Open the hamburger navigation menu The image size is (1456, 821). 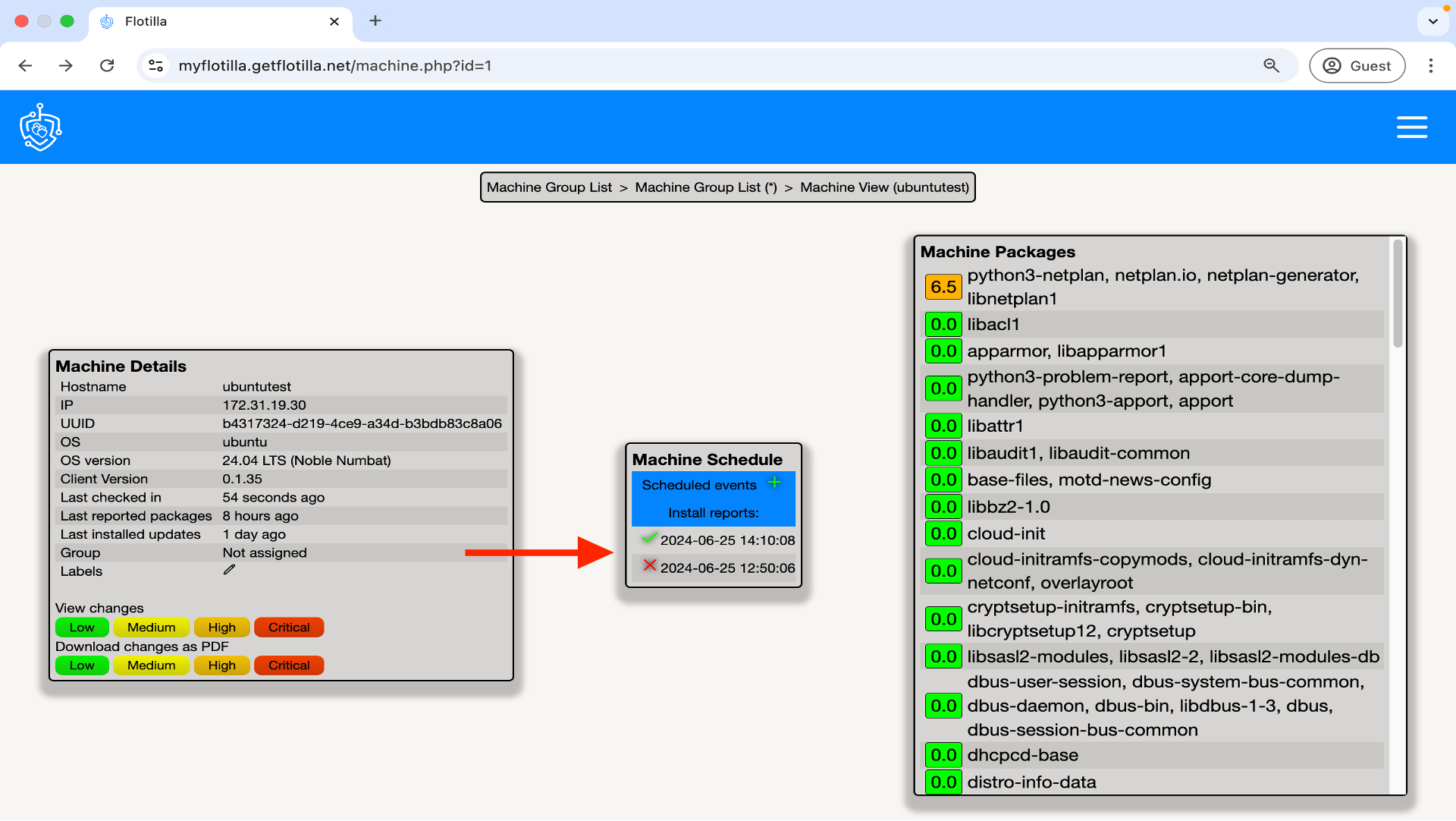pyautogui.click(x=1411, y=127)
